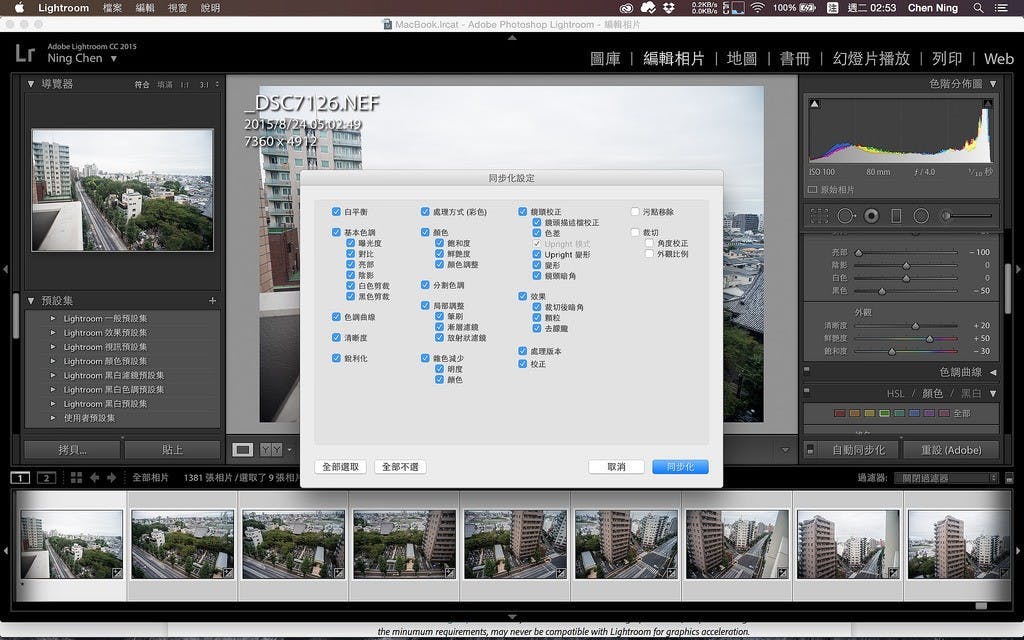1024x640 pixels.
Task: Open the 開閉過濾器 filter dropdown
Action: [945, 478]
